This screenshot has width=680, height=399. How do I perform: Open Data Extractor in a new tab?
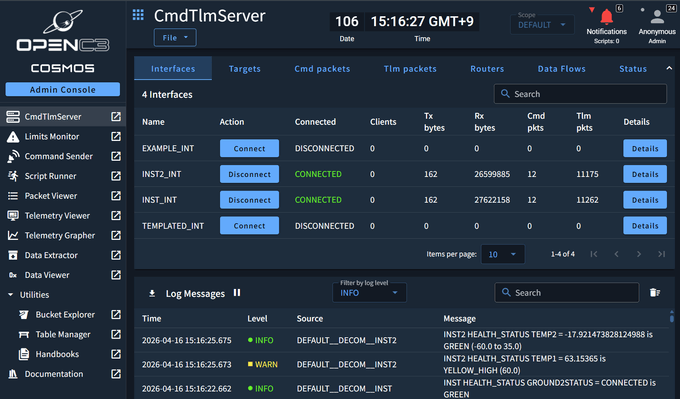tap(116, 255)
